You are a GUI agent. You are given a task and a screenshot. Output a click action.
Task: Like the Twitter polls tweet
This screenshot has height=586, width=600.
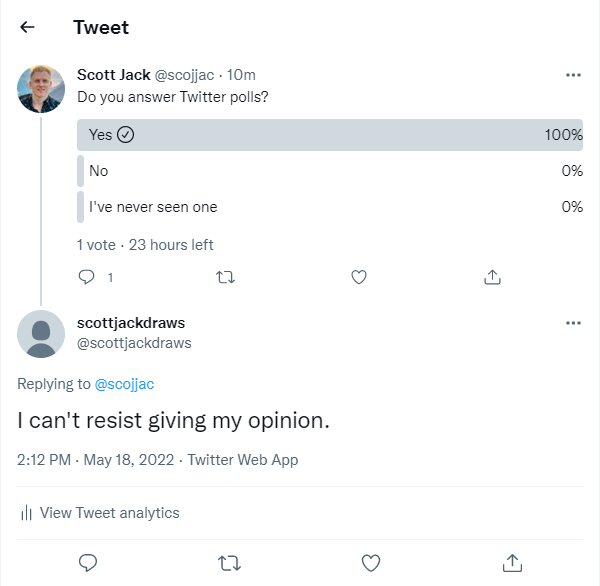coord(359,277)
